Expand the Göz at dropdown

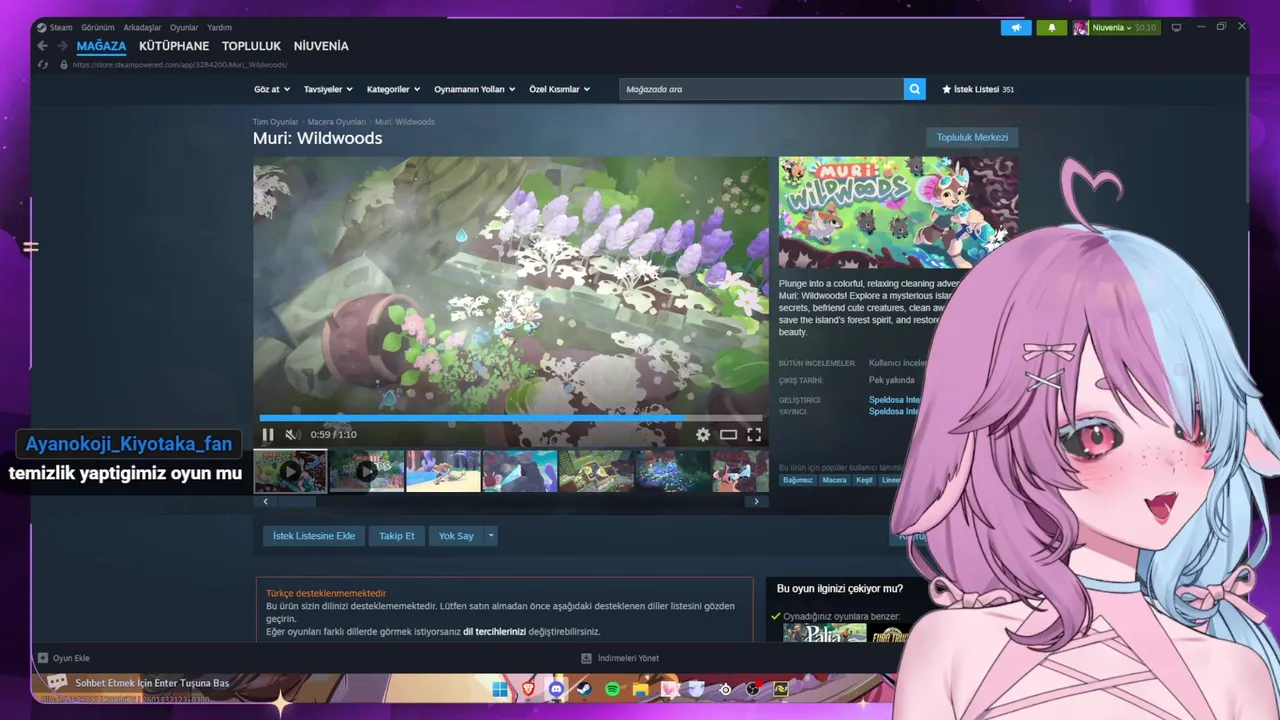coord(272,89)
